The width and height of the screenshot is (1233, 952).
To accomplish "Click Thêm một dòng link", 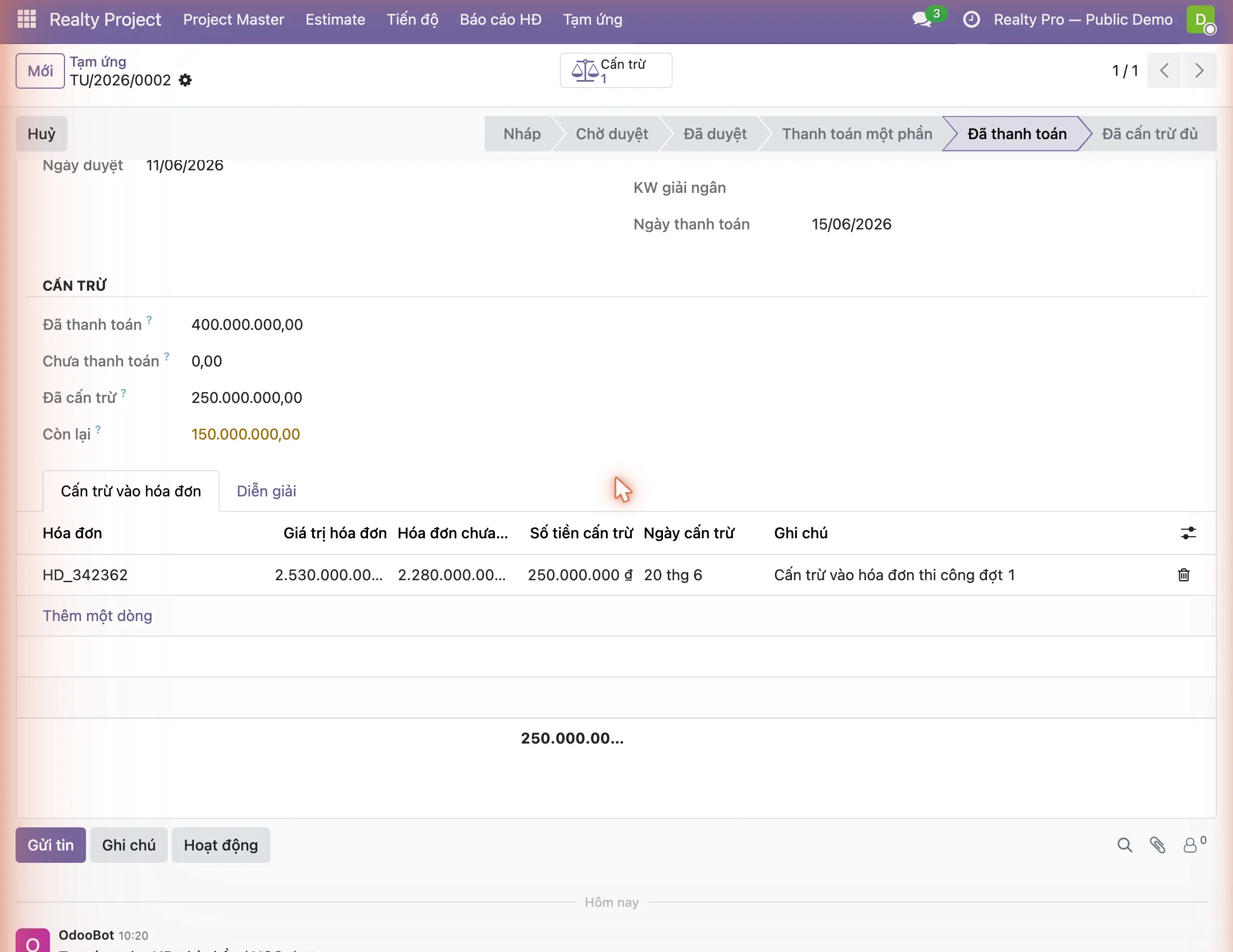I will pyautogui.click(x=97, y=616).
